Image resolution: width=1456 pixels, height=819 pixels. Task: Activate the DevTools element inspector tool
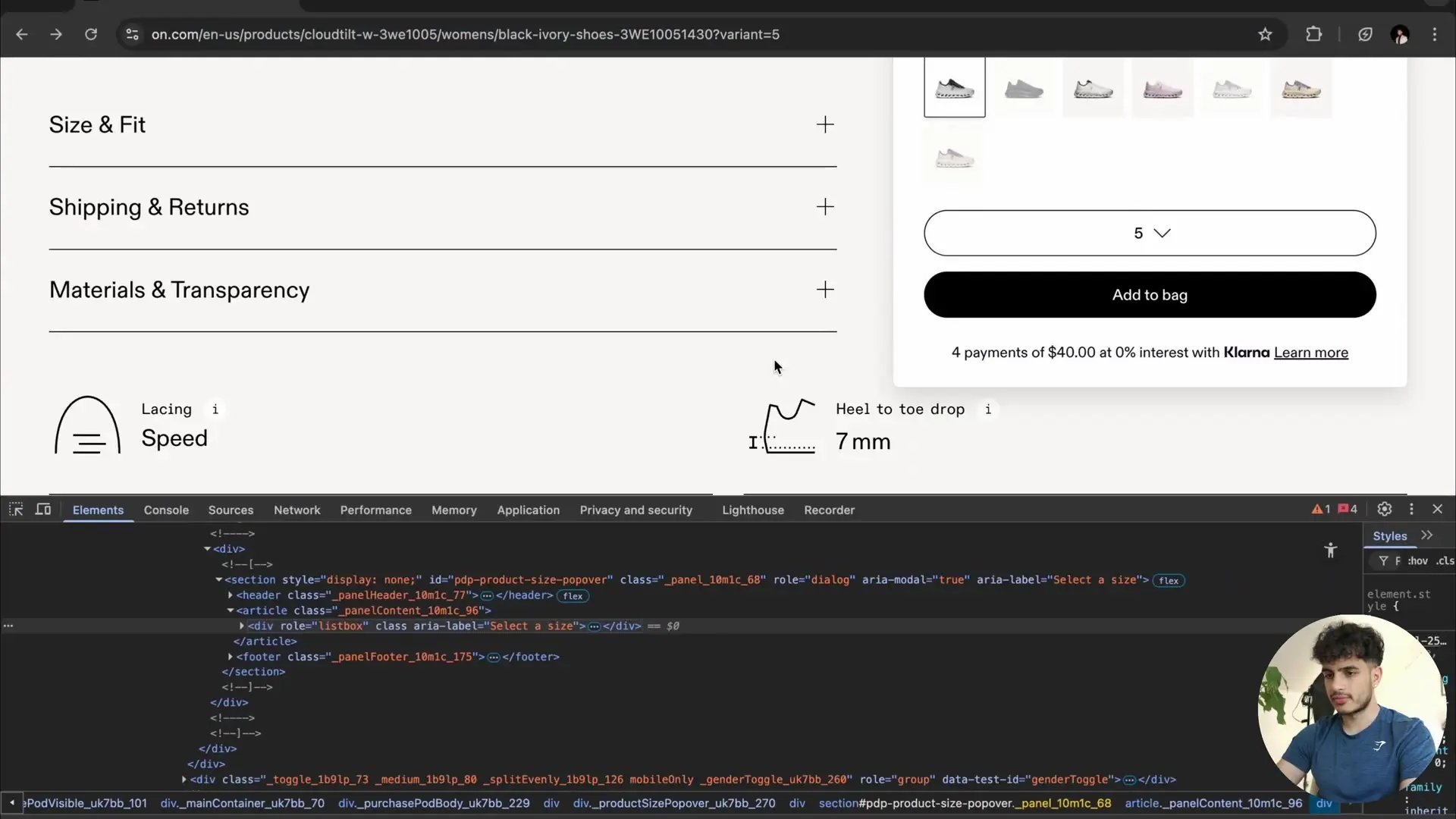(x=16, y=510)
